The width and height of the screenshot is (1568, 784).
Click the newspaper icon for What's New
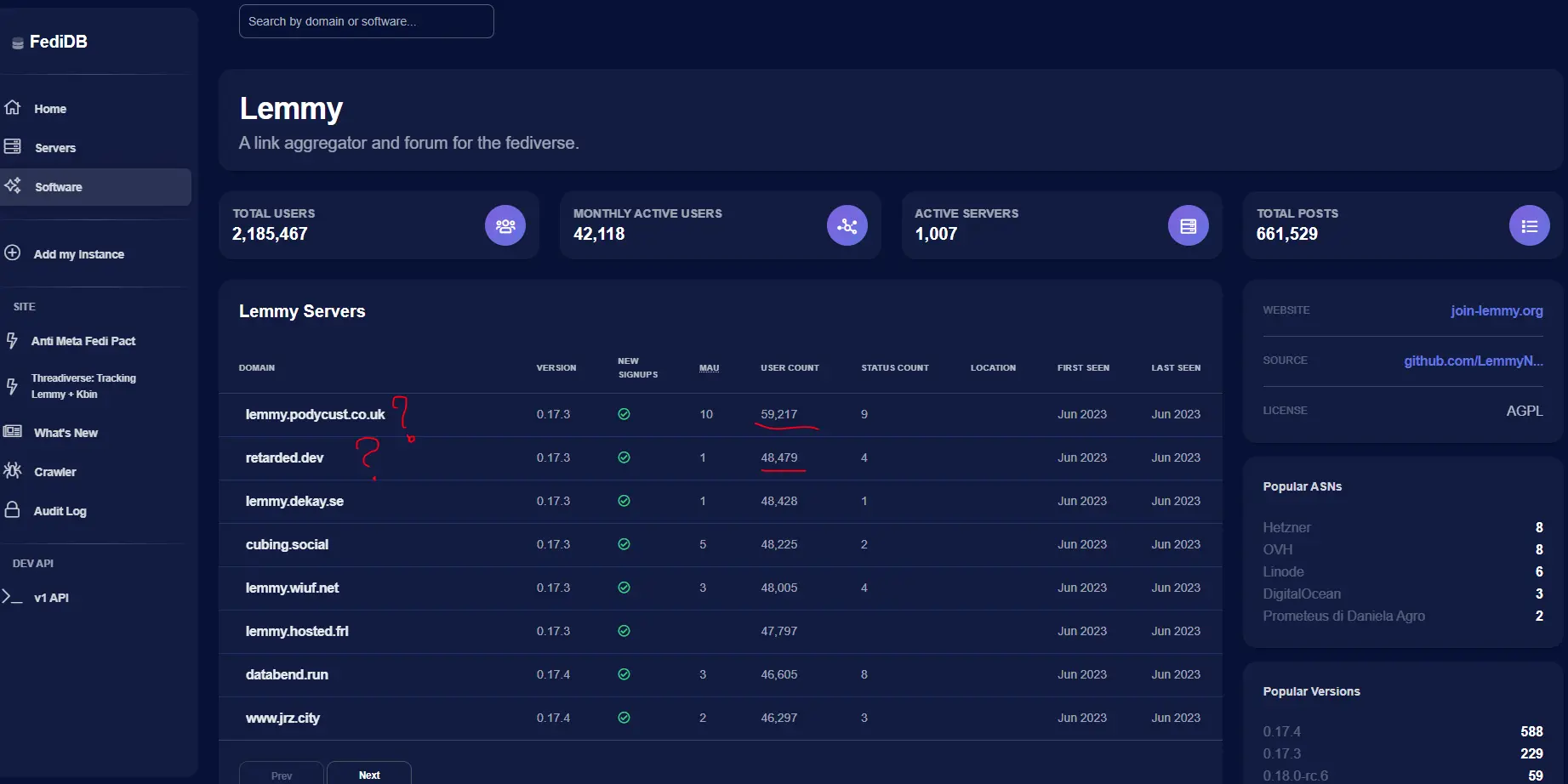point(12,431)
